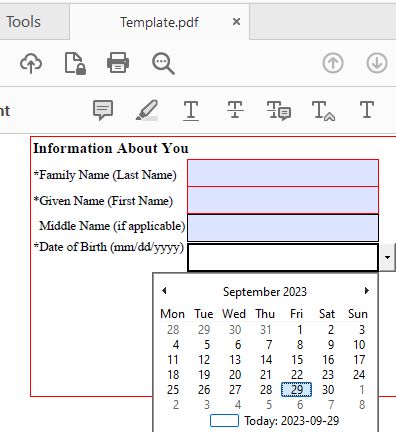Select the underline text tool
Screen dimensions: 396x432
click(191, 111)
